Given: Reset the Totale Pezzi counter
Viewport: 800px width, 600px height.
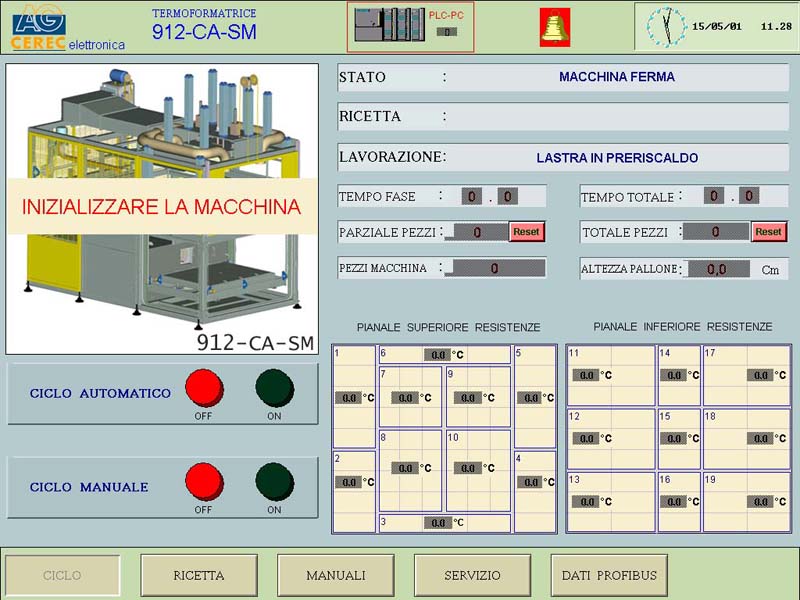Looking at the screenshot, I should tap(768, 231).
